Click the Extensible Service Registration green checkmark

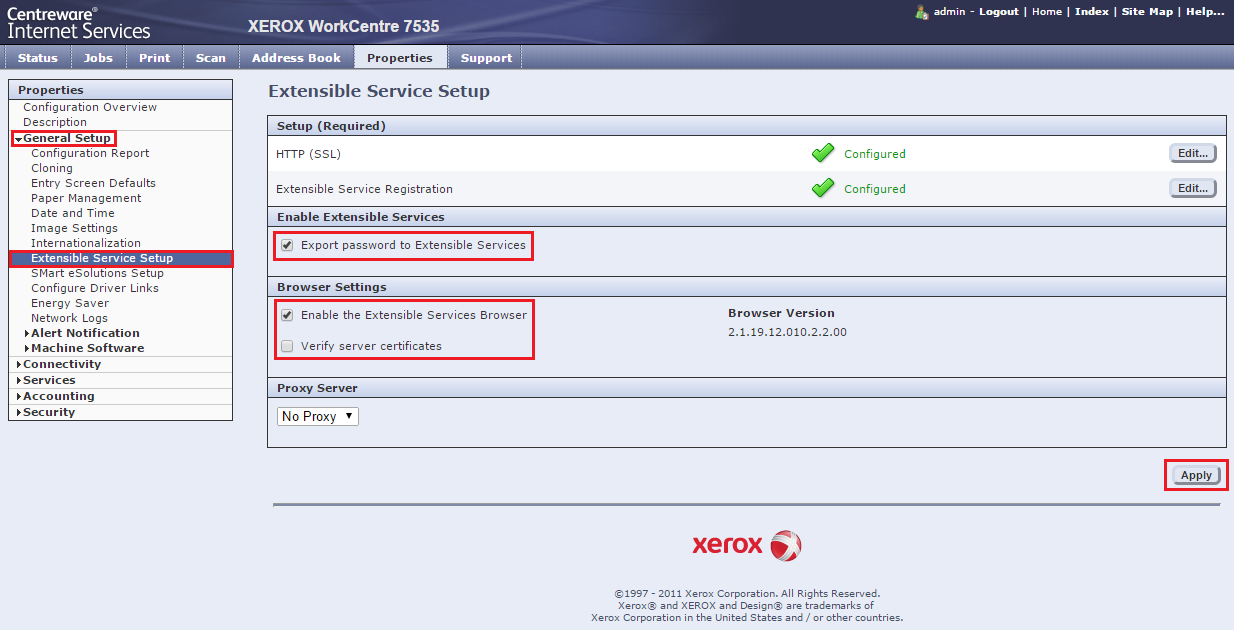(823, 188)
